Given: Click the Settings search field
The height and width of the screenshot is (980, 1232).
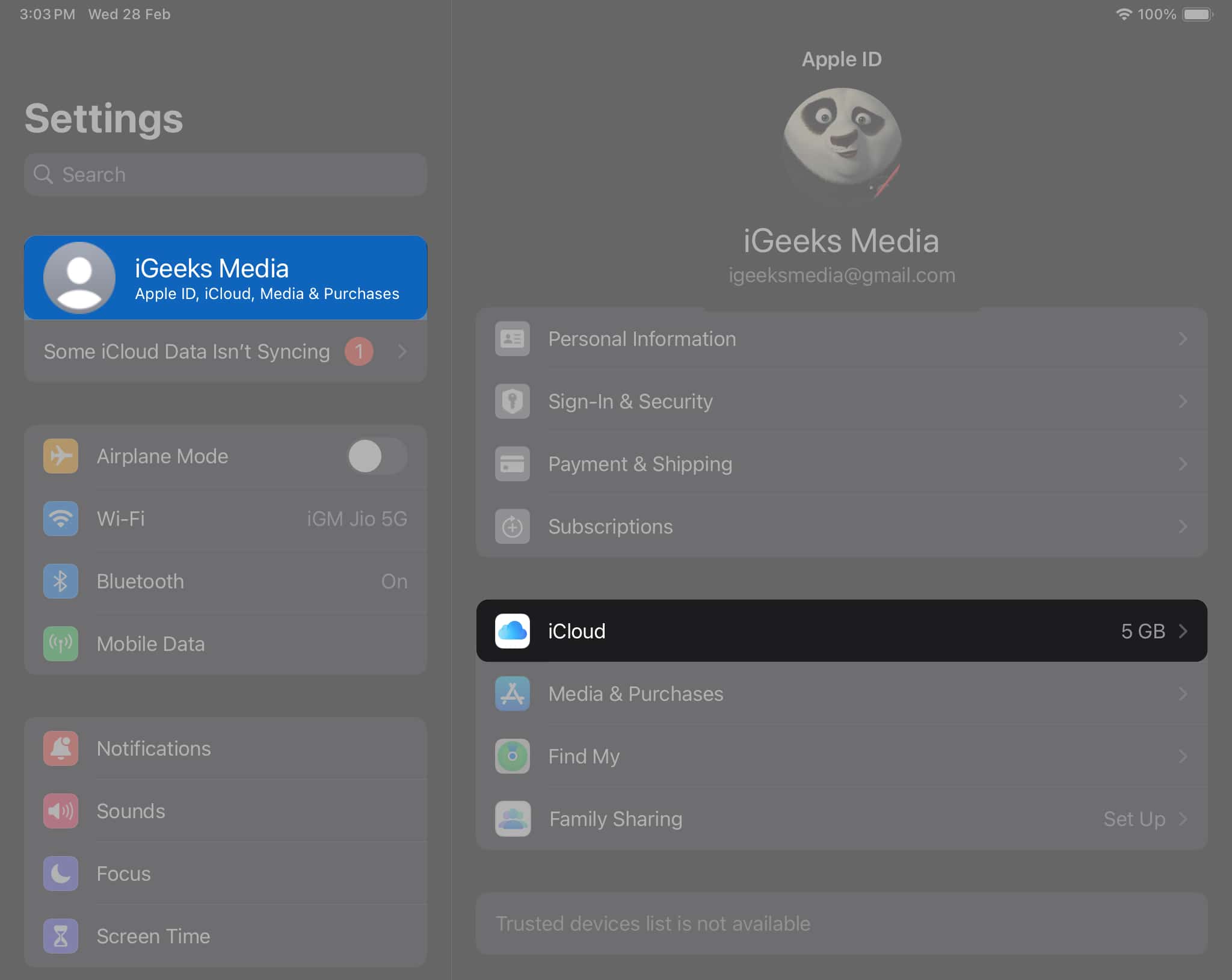Looking at the screenshot, I should [226, 174].
